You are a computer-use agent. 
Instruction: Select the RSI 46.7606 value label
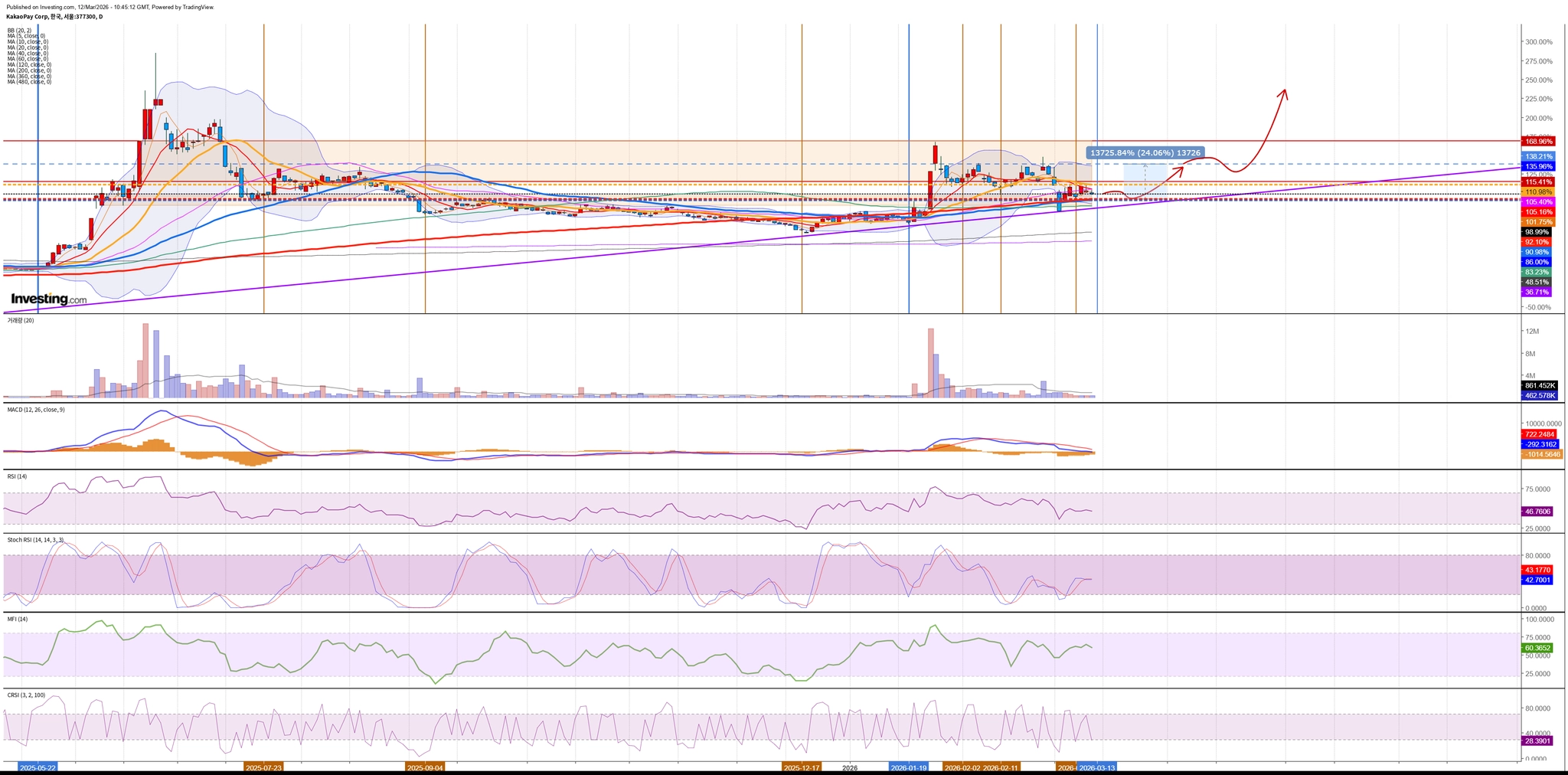(1538, 511)
